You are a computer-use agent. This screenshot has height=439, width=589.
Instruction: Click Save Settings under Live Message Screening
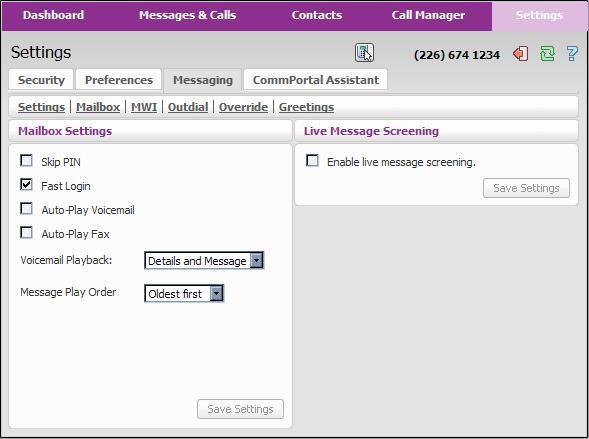(x=526, y=188)
